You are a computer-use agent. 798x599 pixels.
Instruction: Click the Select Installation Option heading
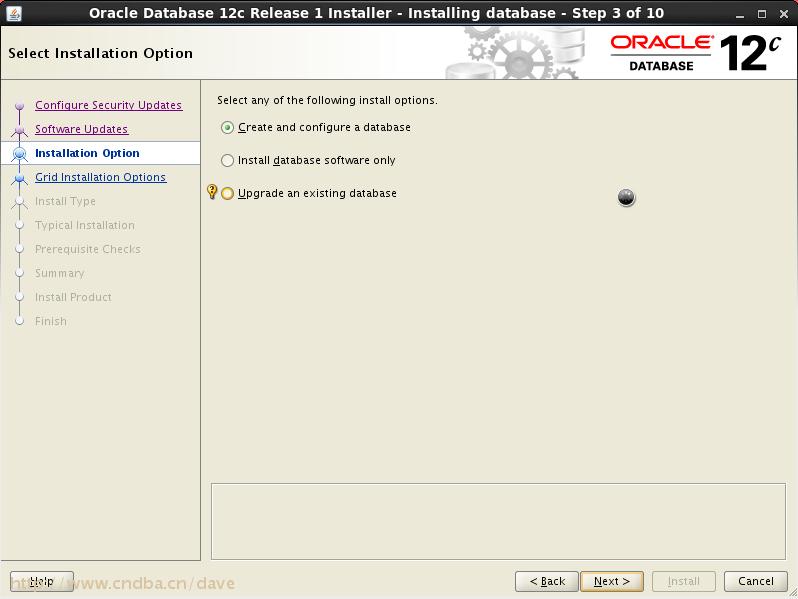point(100,53)
